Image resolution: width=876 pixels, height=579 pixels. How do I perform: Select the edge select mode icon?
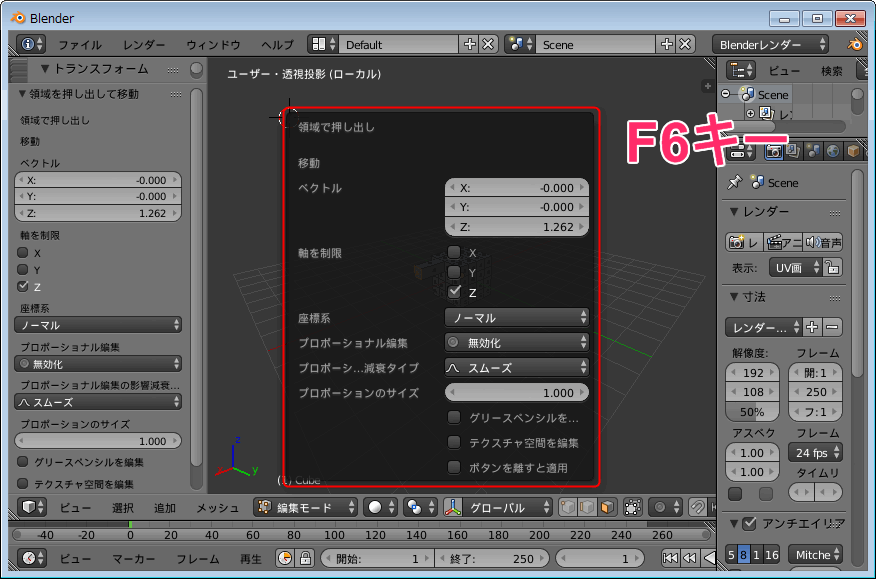coord(587,507)
